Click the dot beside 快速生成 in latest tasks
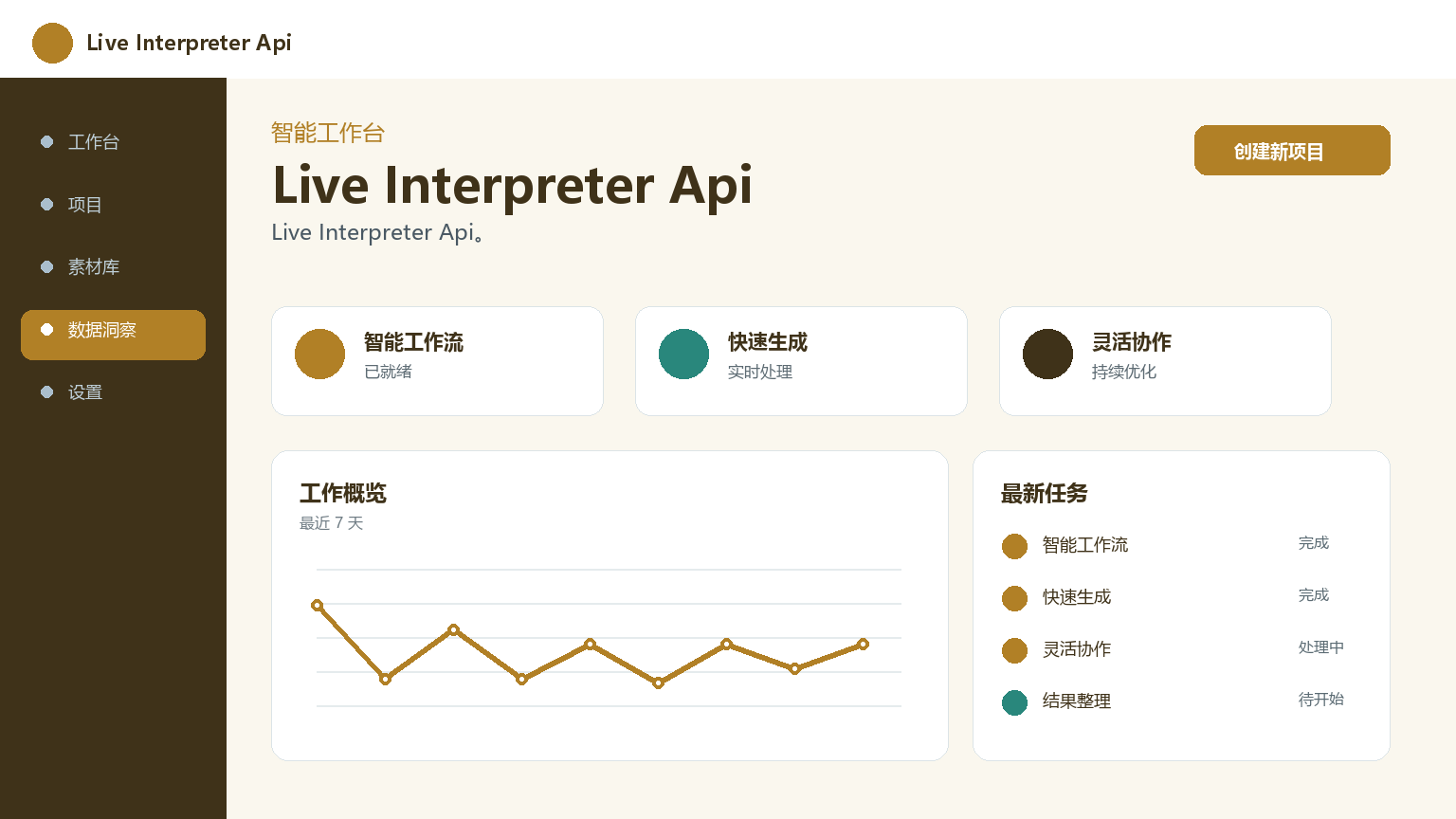 click(x=1014, y=598)
